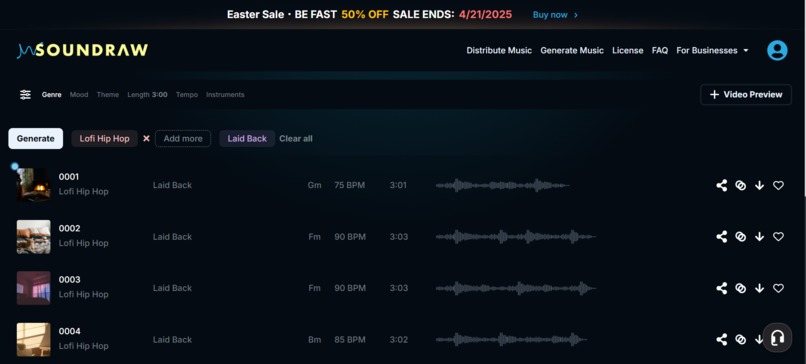Click the Generate button

click(35, 138)
